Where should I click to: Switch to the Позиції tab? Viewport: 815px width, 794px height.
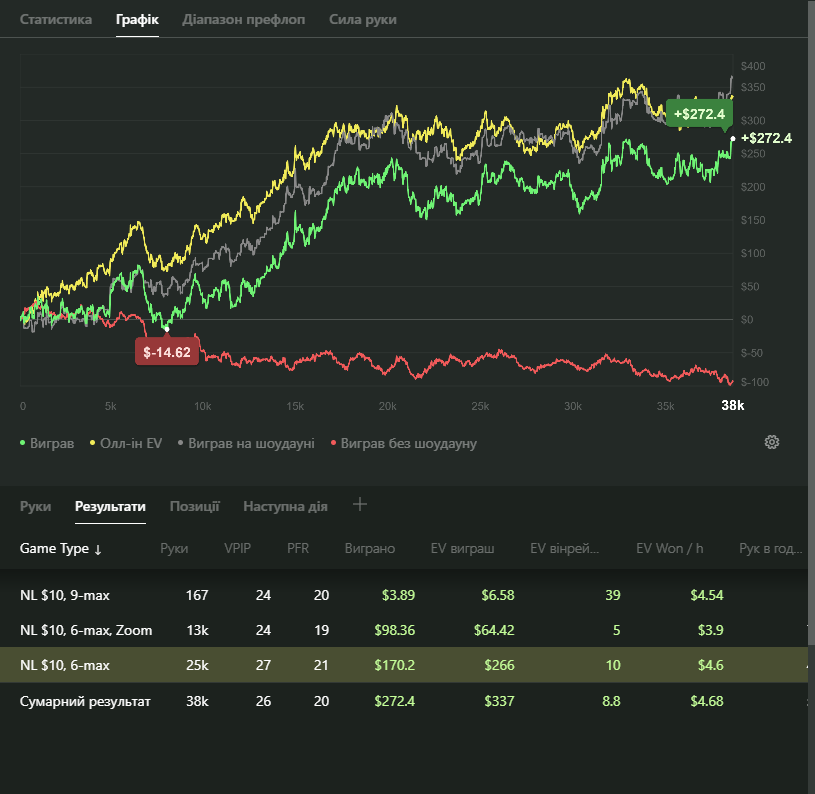click(194, 506)
